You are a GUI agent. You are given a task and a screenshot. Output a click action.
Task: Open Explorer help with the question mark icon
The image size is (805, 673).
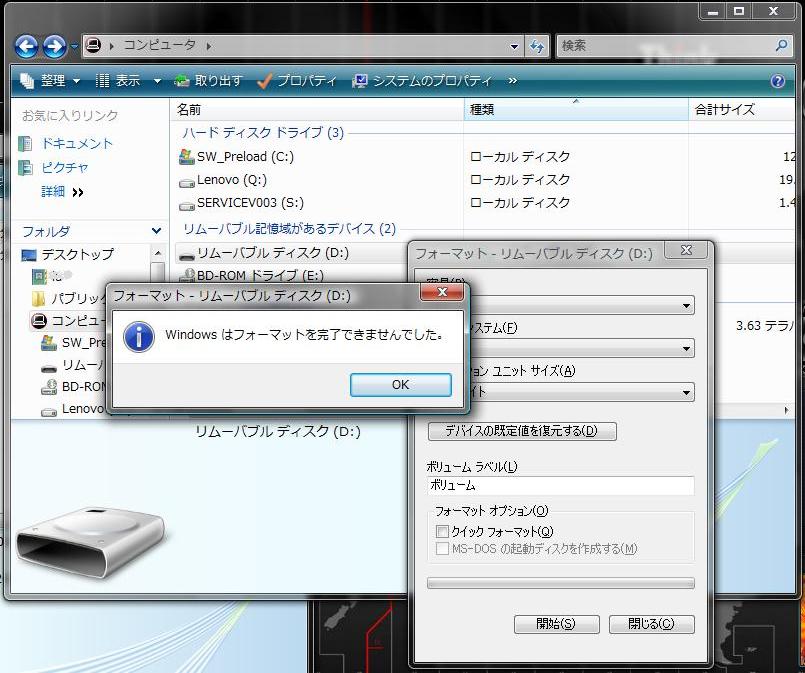[778, 81]
